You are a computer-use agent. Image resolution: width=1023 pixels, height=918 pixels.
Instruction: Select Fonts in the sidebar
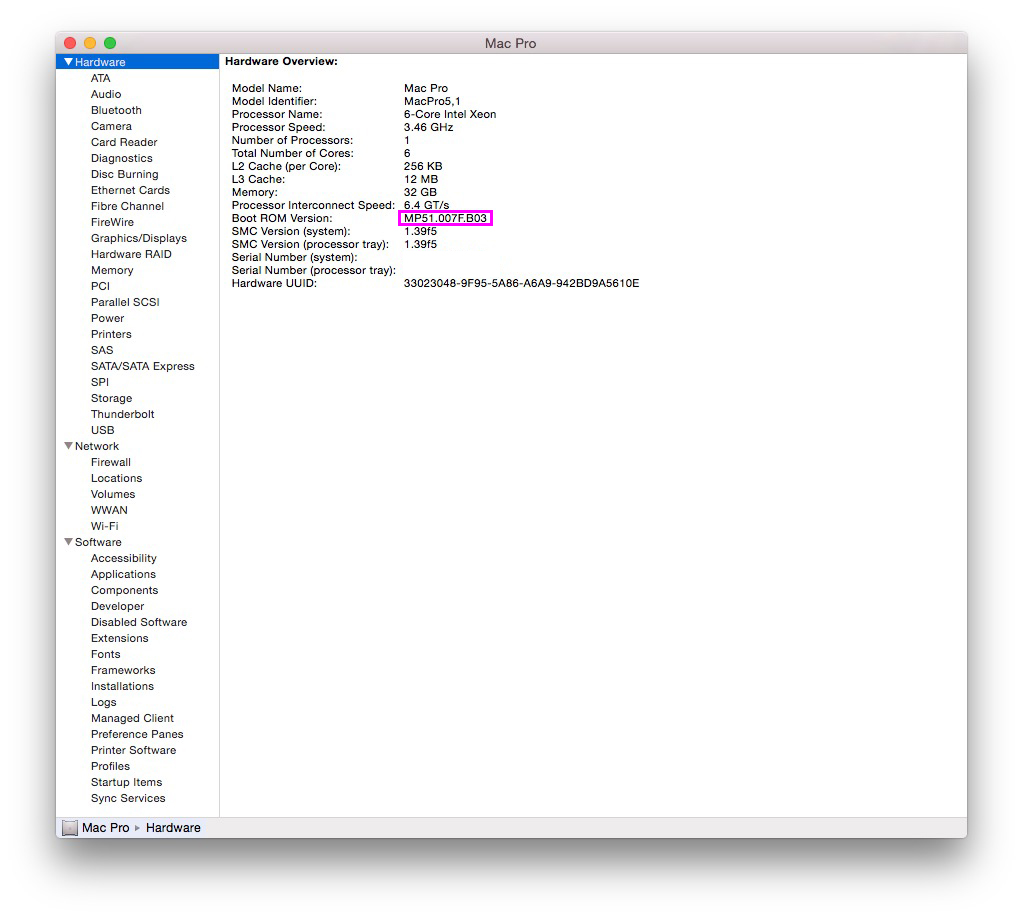[105, 654]
